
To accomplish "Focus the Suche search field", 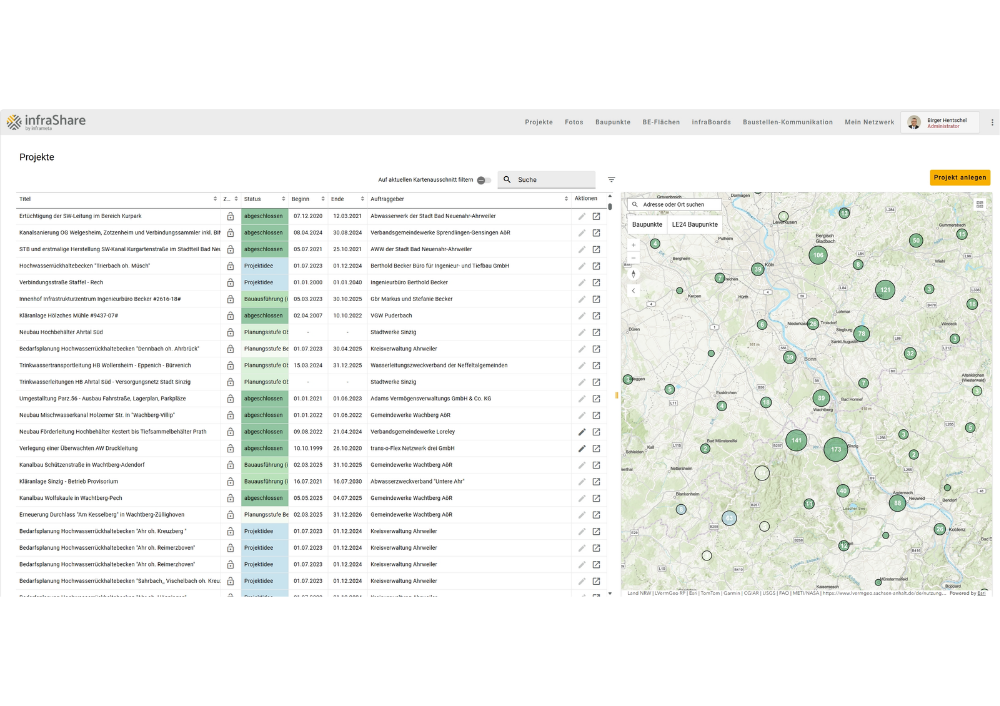I will point(547,180).
